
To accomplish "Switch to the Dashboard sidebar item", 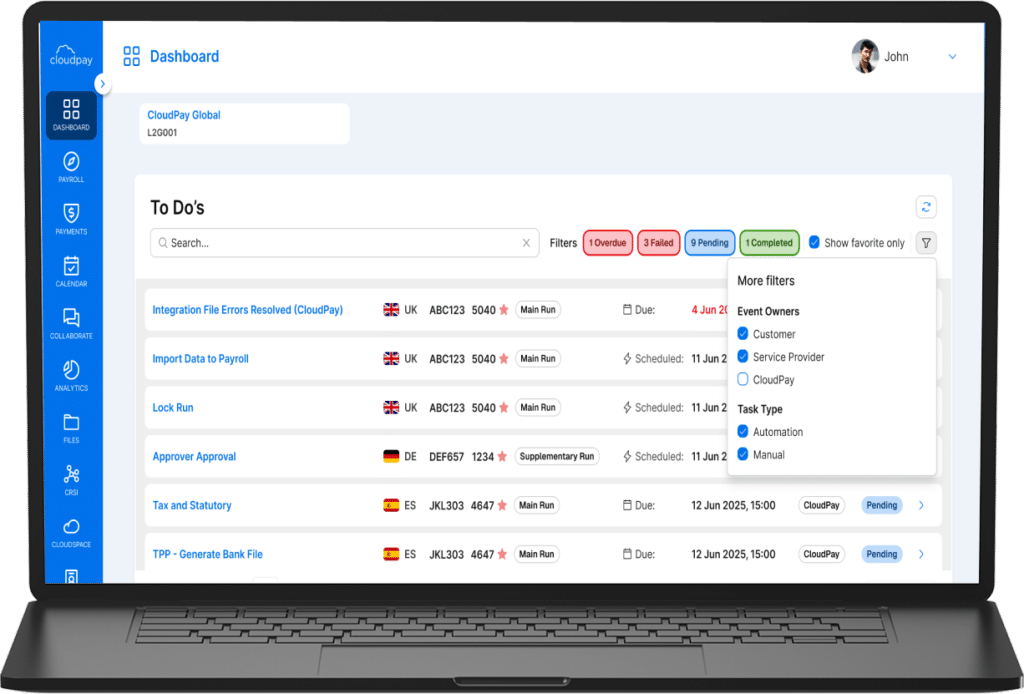I will pyautogui.click(x=71, y=114).
